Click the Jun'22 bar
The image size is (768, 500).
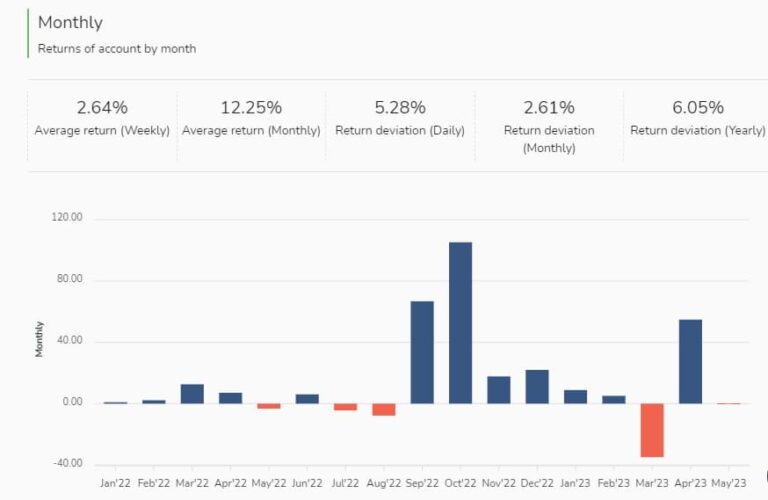307,398
